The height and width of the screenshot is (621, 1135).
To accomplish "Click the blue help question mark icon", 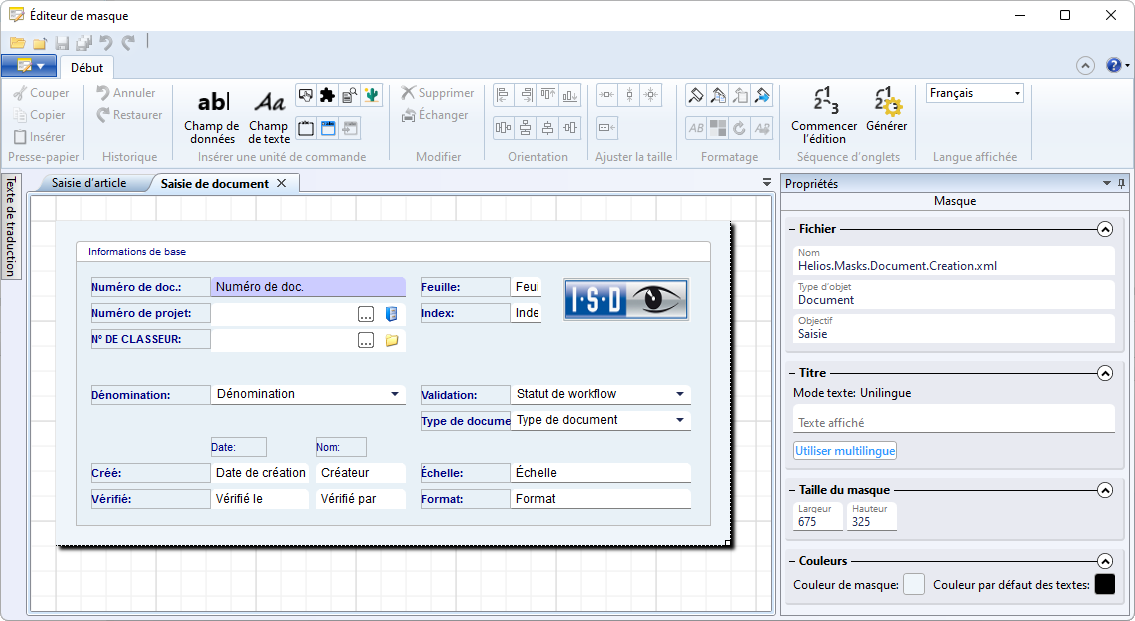I will (x=1114, y=65).
